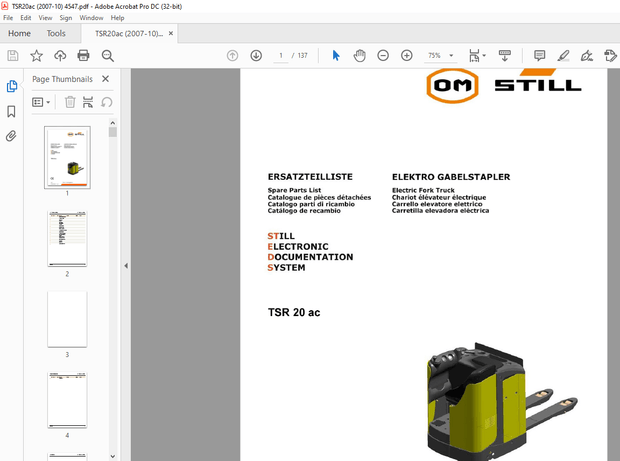Image resolution: width=620 pixels, height=461 pixels.
Task: Print the document with printer icon
Action: click(83, 56)
